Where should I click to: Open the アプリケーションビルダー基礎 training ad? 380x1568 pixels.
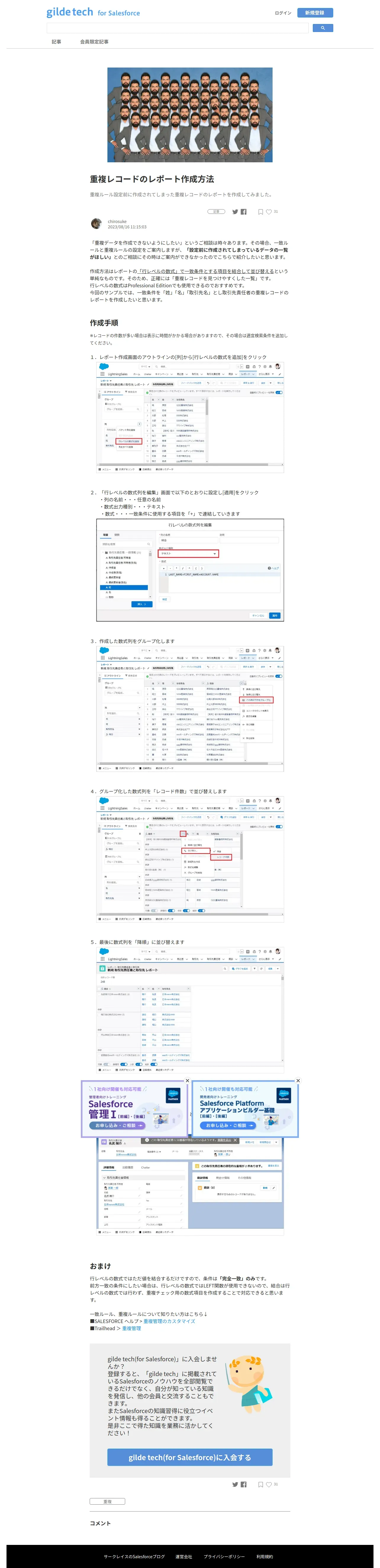tap(246, 1110)
